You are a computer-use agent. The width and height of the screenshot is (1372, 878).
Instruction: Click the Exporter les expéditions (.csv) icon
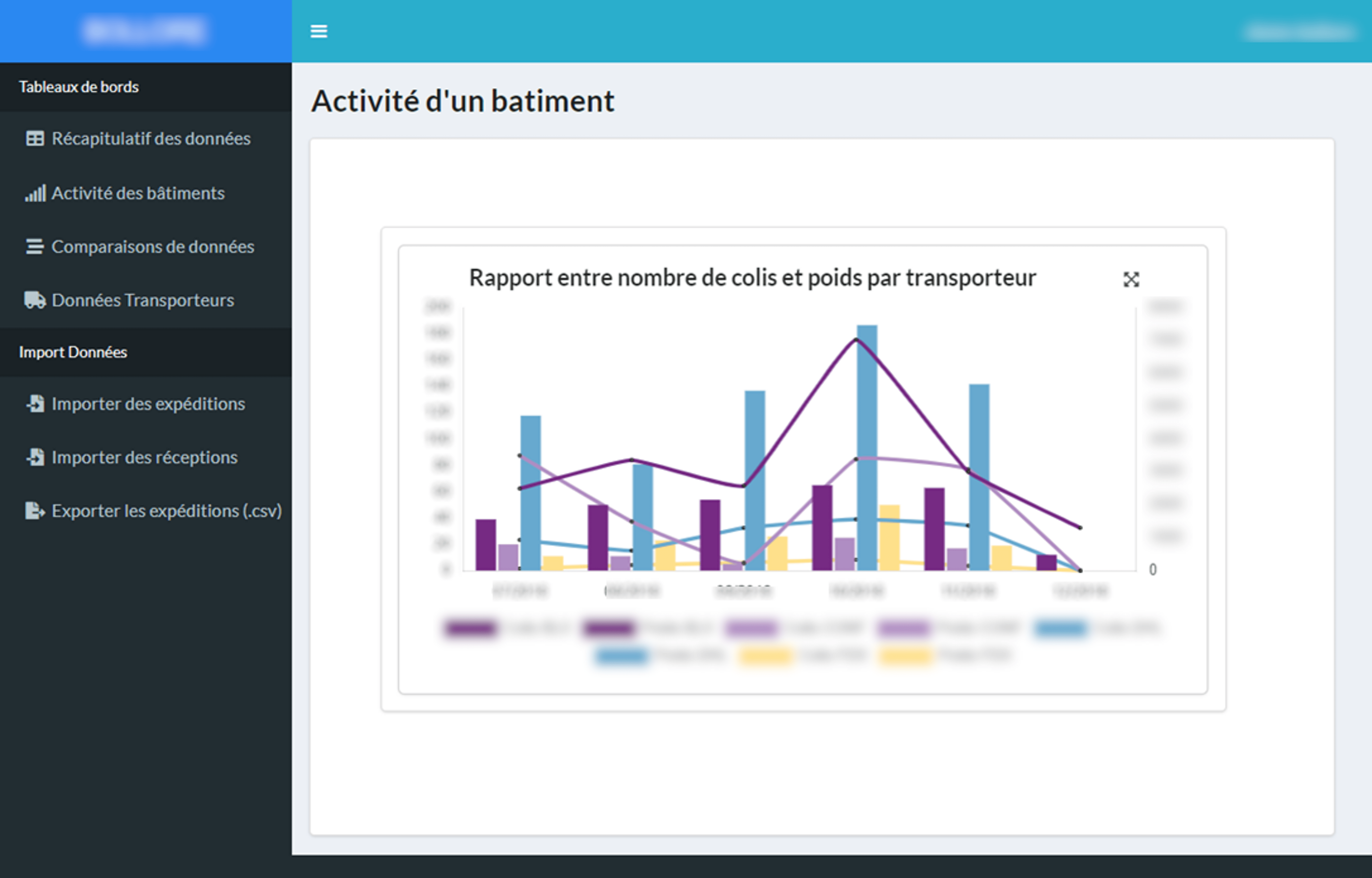pyautogui.click(x=35, y=511)
